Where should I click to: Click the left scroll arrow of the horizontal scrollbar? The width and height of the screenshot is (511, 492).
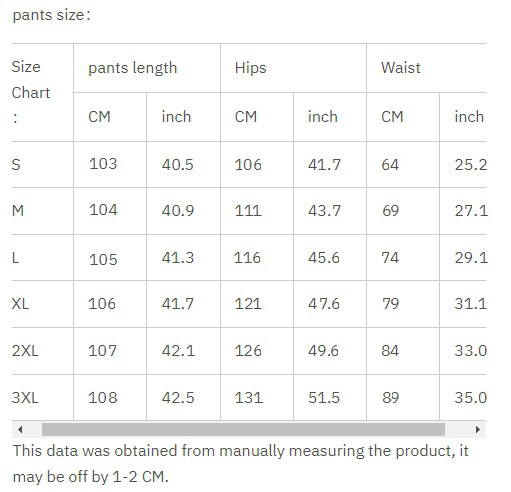tap(20, 429)
